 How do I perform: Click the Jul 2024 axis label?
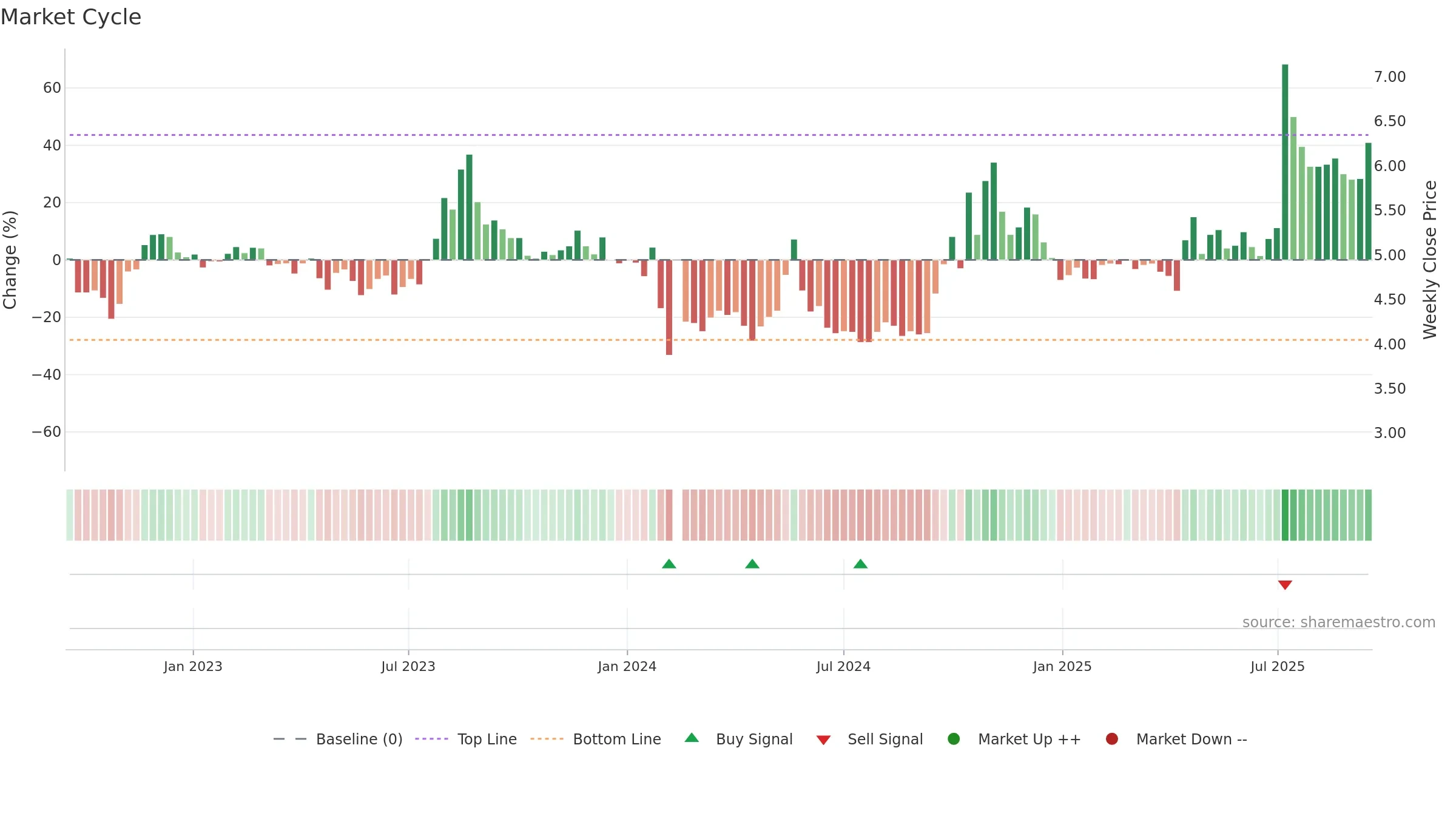point(843,666)
